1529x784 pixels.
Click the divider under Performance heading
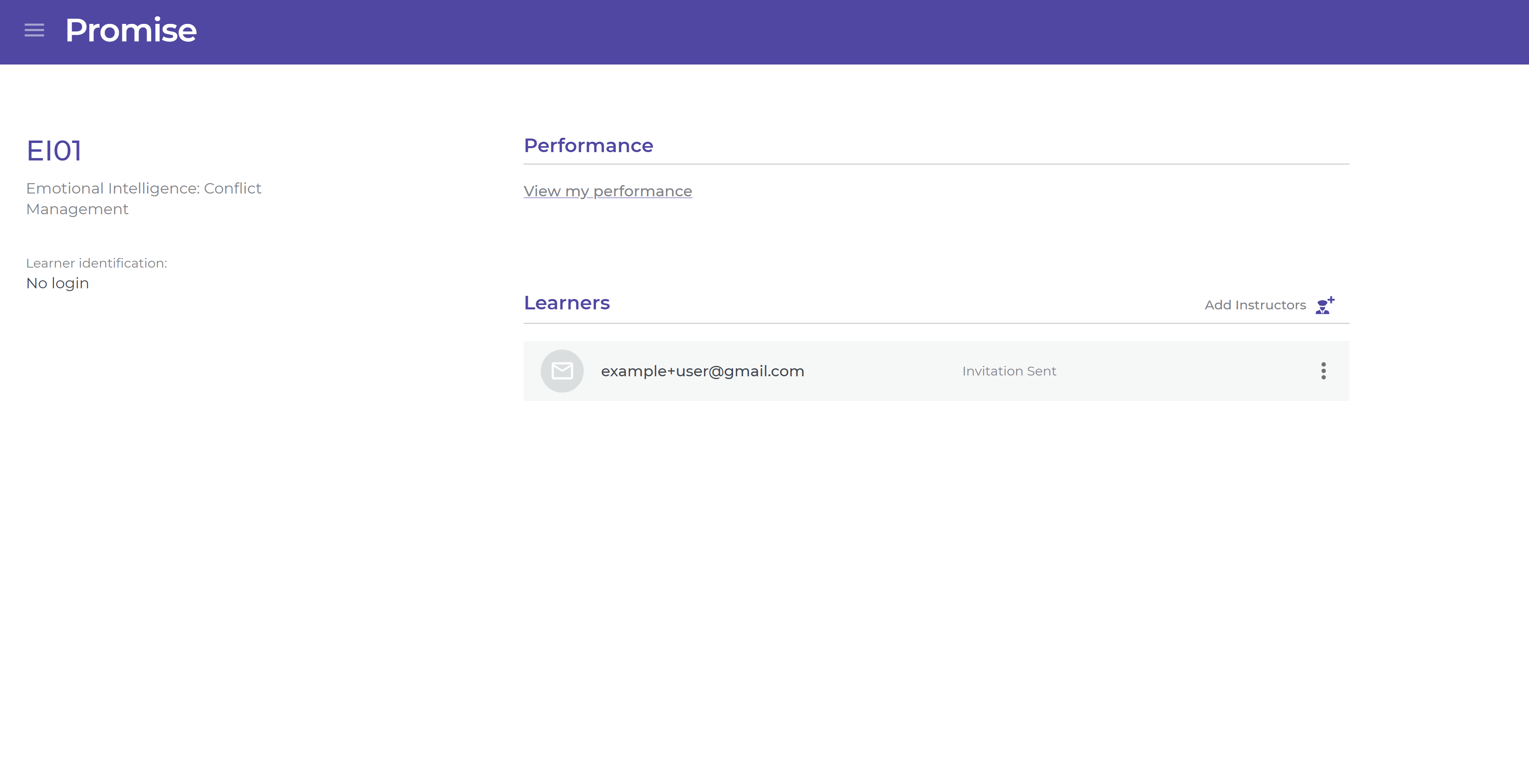click(x=935, y=164)
